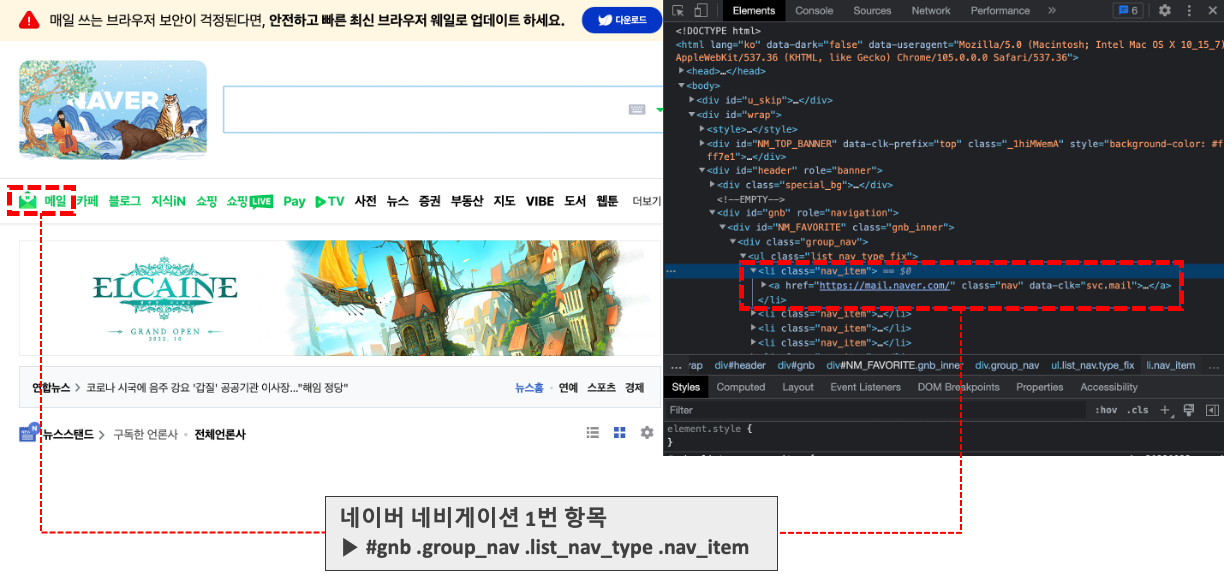Expand the special_bg div node

tap(713, 185)
